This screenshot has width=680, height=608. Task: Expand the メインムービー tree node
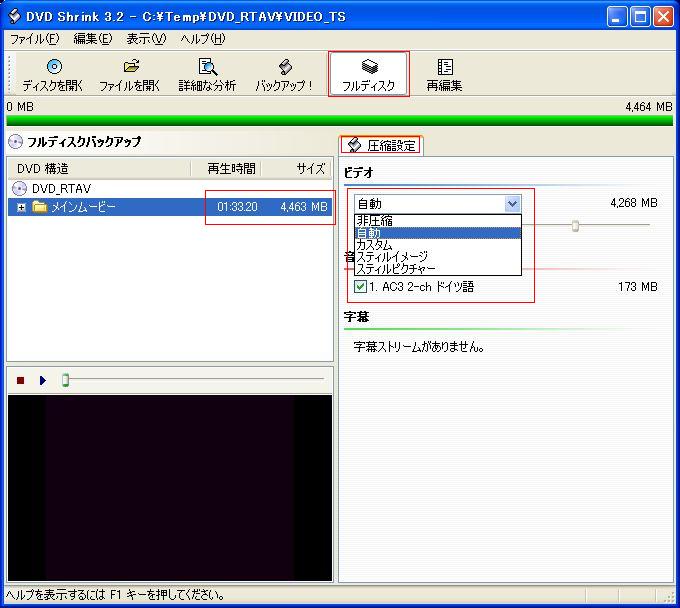tap(22, 207)
